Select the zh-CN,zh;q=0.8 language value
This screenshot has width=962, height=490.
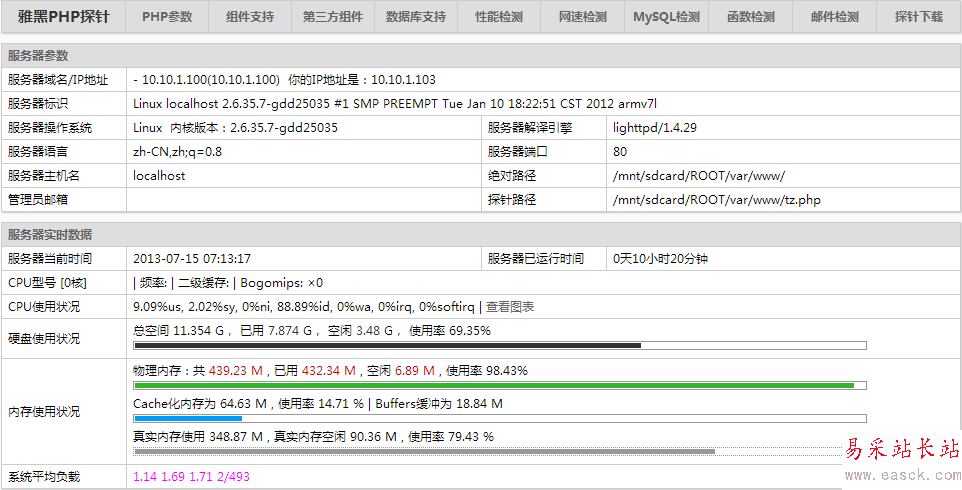pos(177,152)
